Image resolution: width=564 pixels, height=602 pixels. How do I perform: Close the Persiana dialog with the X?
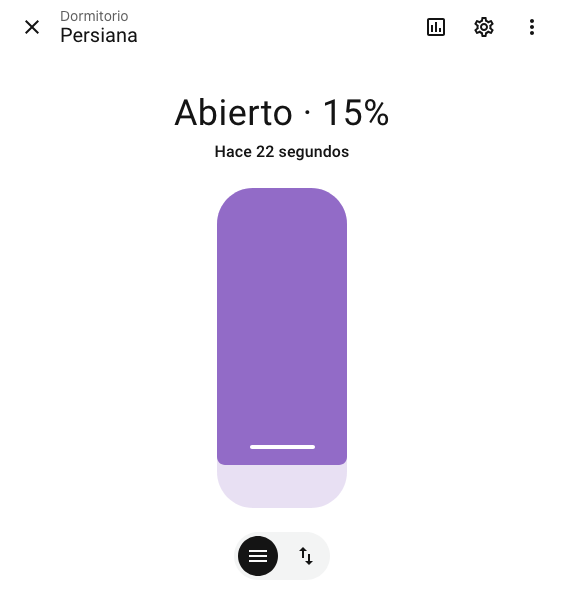(x=32, y=27)
